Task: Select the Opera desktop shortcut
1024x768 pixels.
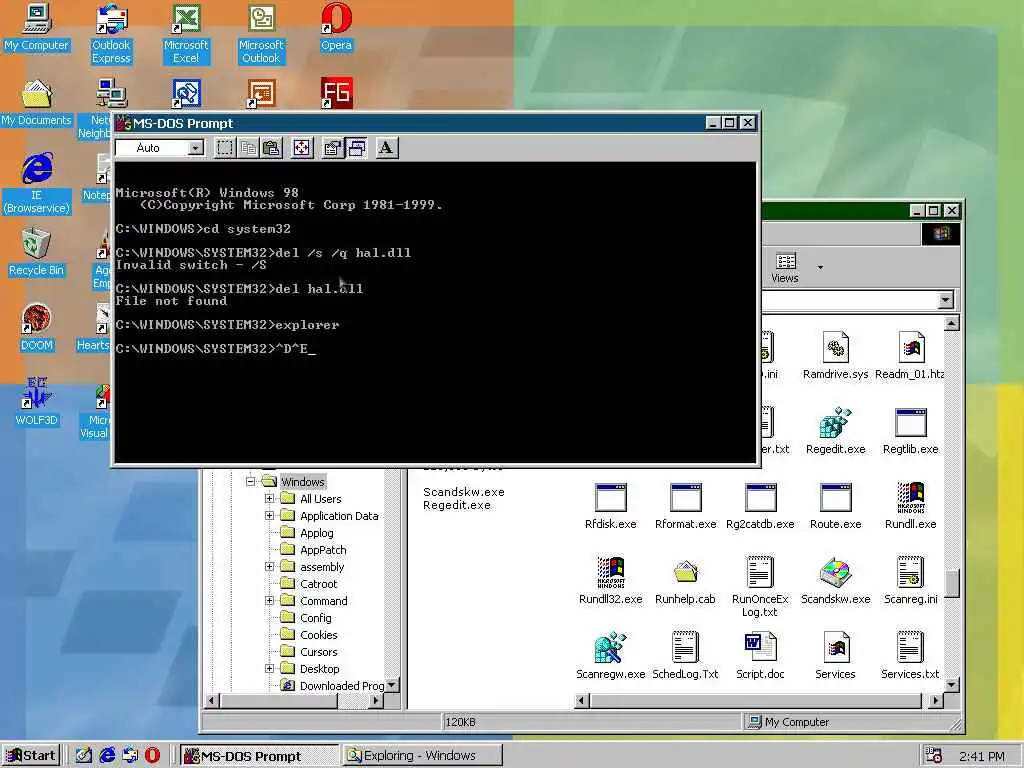Action: pyautogui.click(x=336, y=28)
